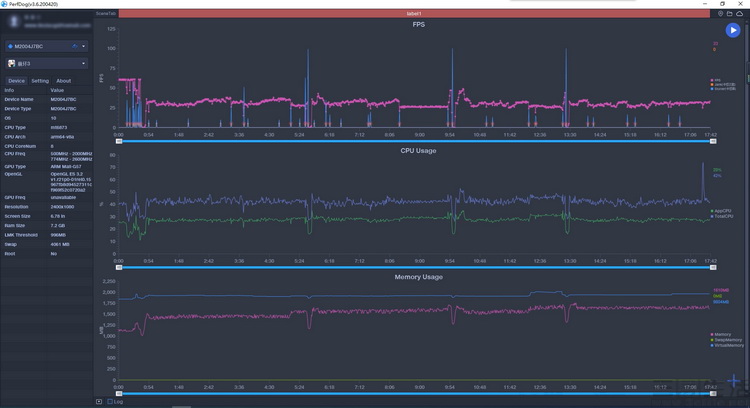This screenshot has width=750, height=408.
Task: Select the Screen Size row
Action: tap(46, 216)
